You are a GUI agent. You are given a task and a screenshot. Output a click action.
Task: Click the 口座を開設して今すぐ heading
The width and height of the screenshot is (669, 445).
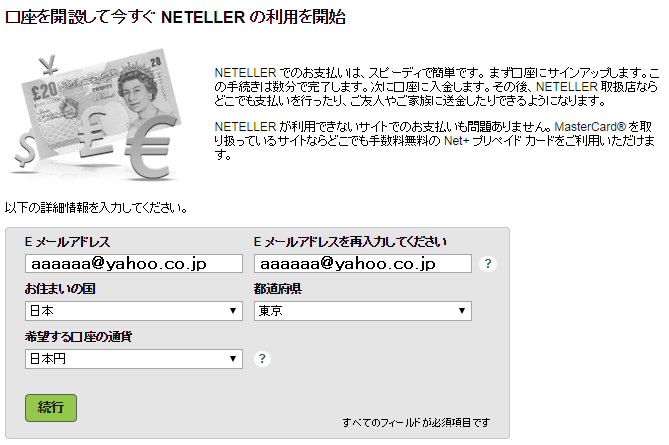(x=175, y=17)
